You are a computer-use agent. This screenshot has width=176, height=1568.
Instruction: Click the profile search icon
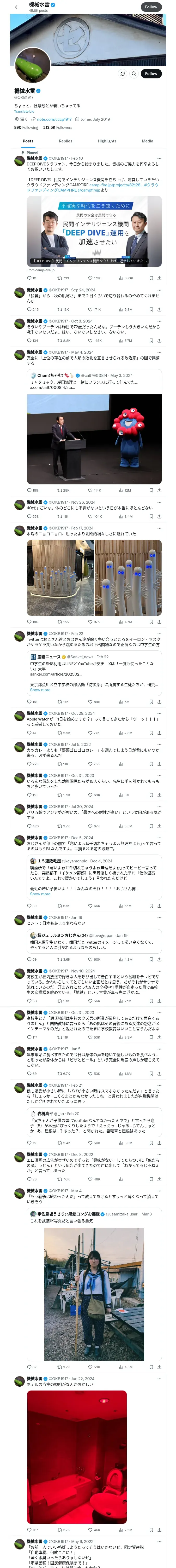point(133,74)
